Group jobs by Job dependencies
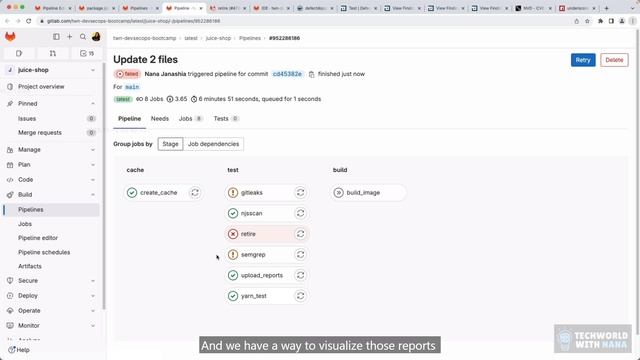This screenshot has width=640, height=360. click(x=213, y=144)
